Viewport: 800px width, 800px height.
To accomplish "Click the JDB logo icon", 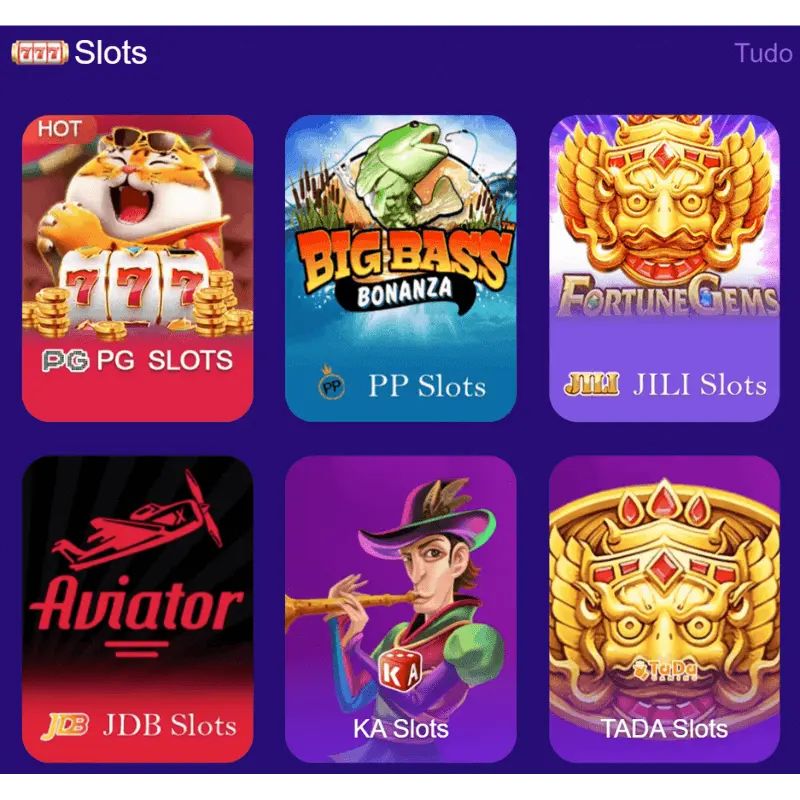I will click(65, 725).
